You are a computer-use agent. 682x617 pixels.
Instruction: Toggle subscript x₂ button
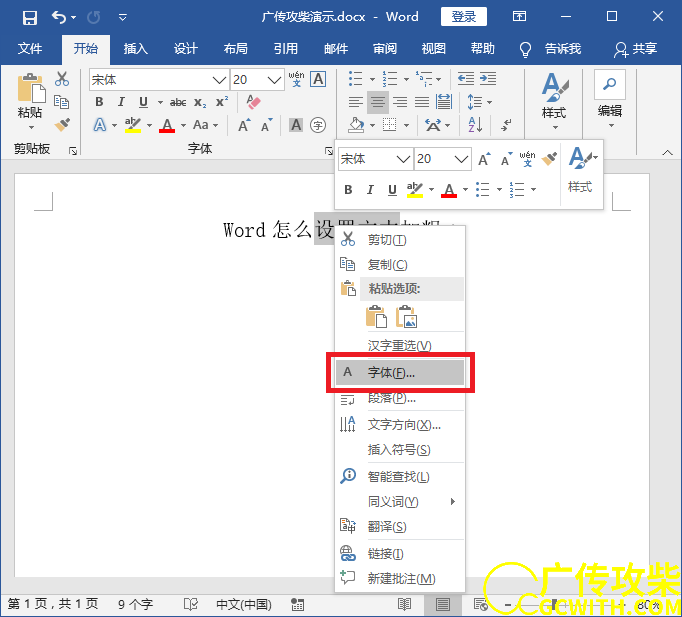click(200, 102)
